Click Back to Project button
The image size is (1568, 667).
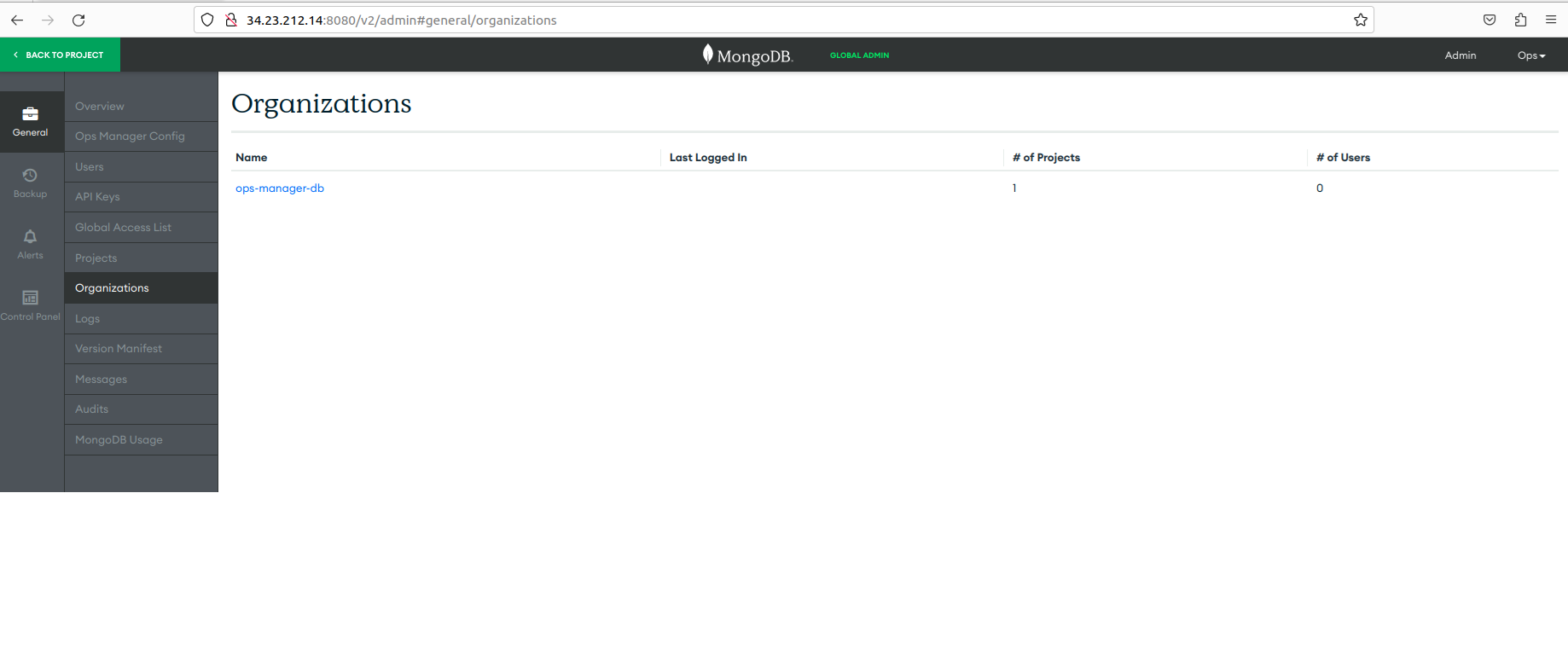(x=60, y=55)
